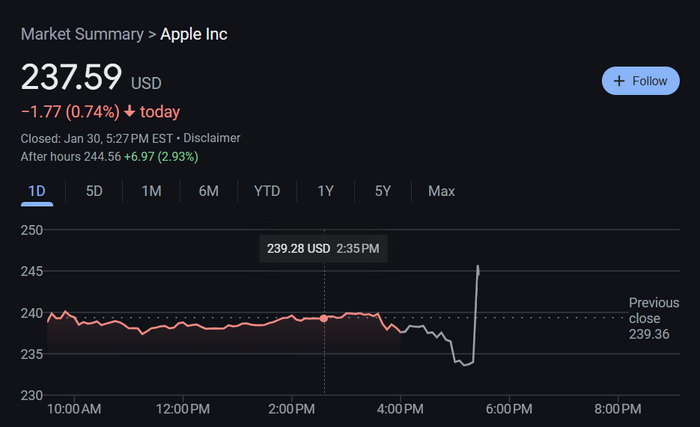
Task: Switch to the 5D time range
Action: coord(94,191)
